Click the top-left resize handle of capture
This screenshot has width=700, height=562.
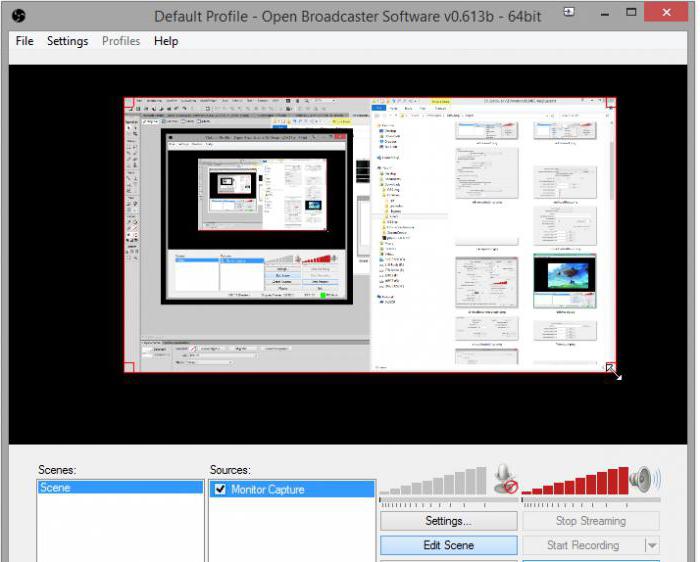(129, 103)
